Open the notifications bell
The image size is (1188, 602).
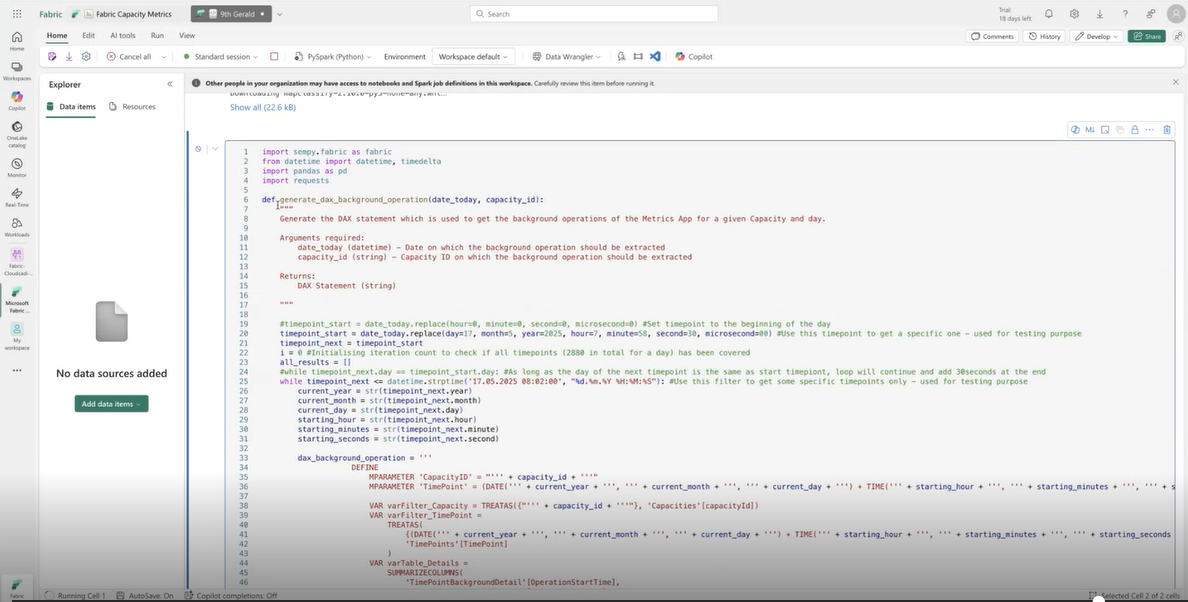pyautogui.click(x=1048, y=14)
